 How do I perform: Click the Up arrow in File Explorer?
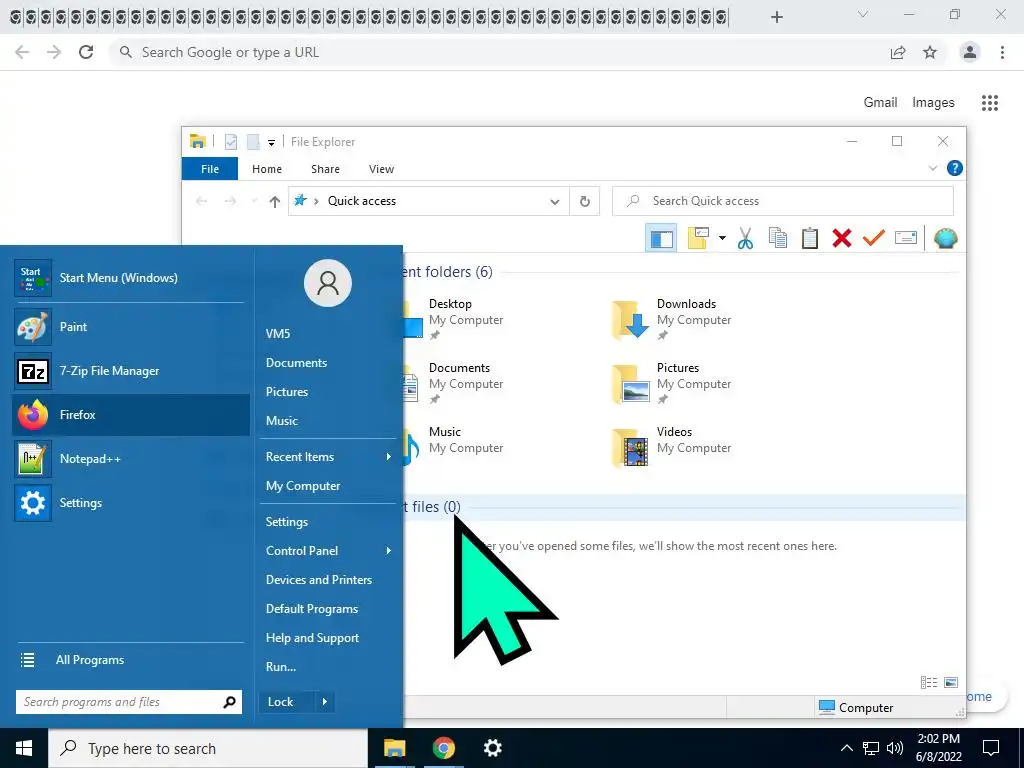pos(275,201)
